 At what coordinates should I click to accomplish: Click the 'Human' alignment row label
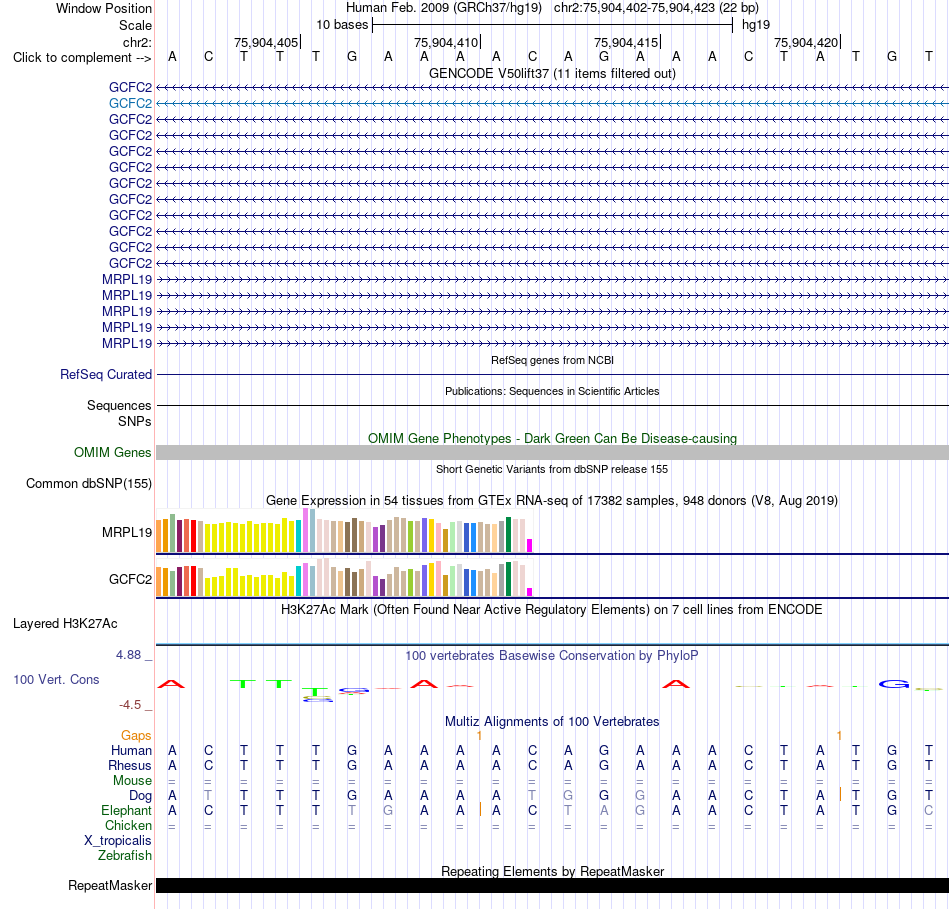131,751
